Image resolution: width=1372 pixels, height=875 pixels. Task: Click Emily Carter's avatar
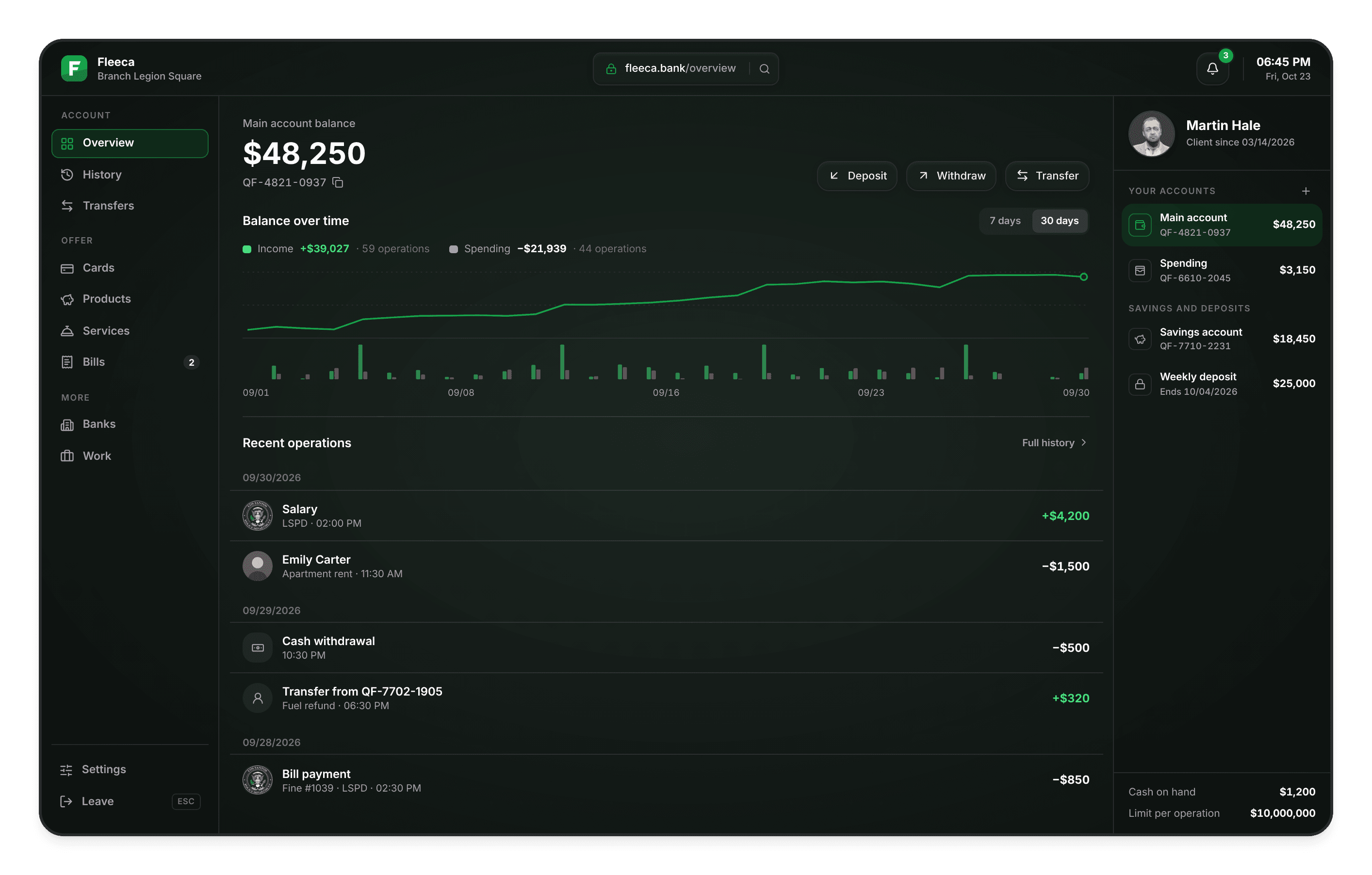(258, 566)
